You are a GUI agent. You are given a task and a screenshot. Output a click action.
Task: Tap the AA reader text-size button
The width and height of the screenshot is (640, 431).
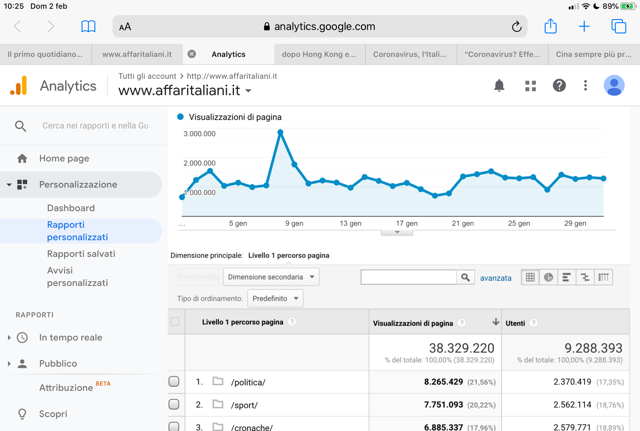coord(125,27)
